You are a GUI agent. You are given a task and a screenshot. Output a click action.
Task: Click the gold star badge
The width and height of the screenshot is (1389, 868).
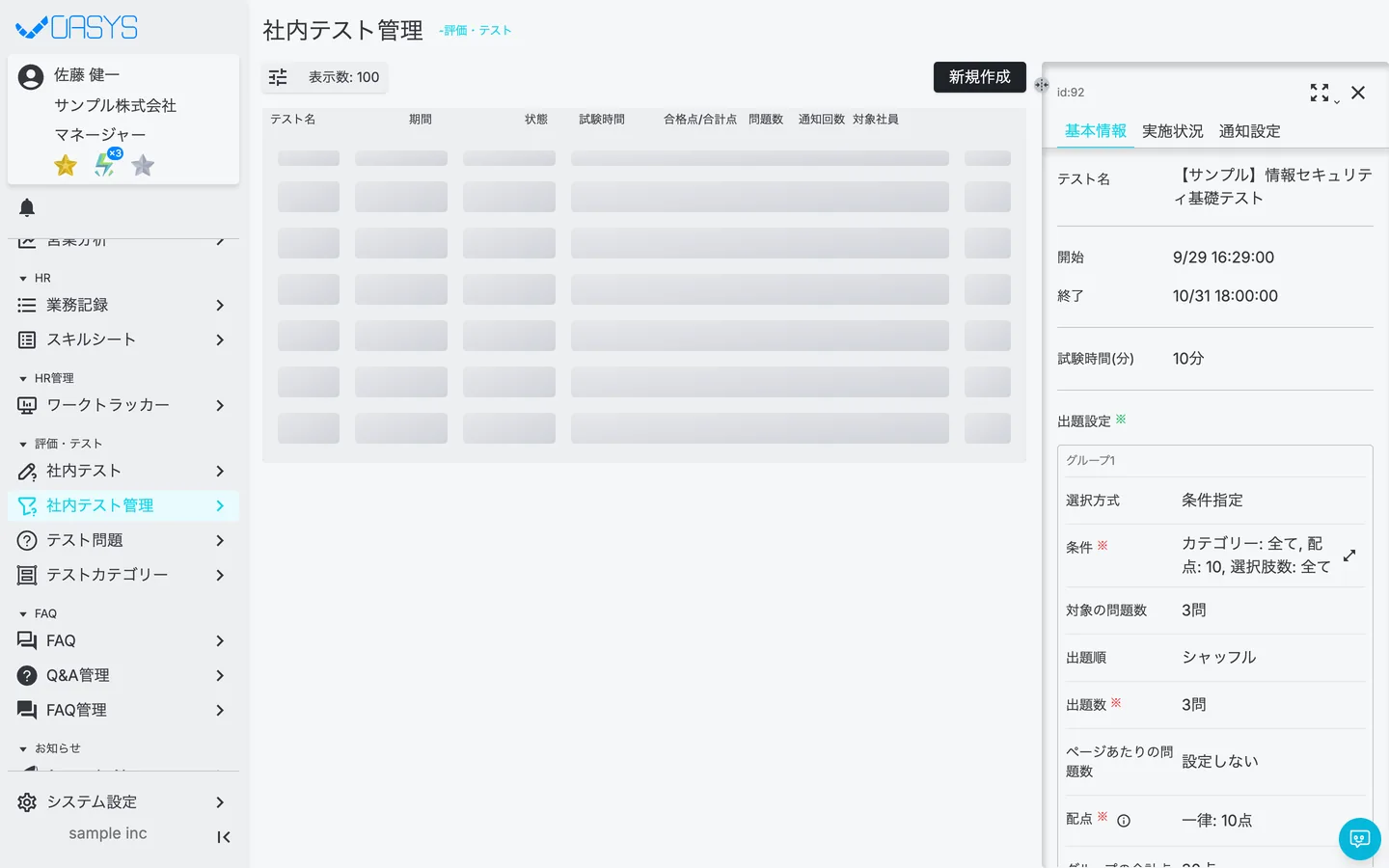pos(66,166)
